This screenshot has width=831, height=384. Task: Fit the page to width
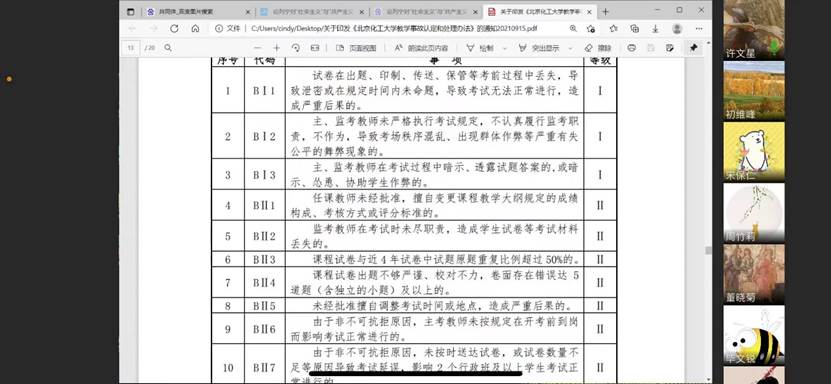click(x=315, y=48)
